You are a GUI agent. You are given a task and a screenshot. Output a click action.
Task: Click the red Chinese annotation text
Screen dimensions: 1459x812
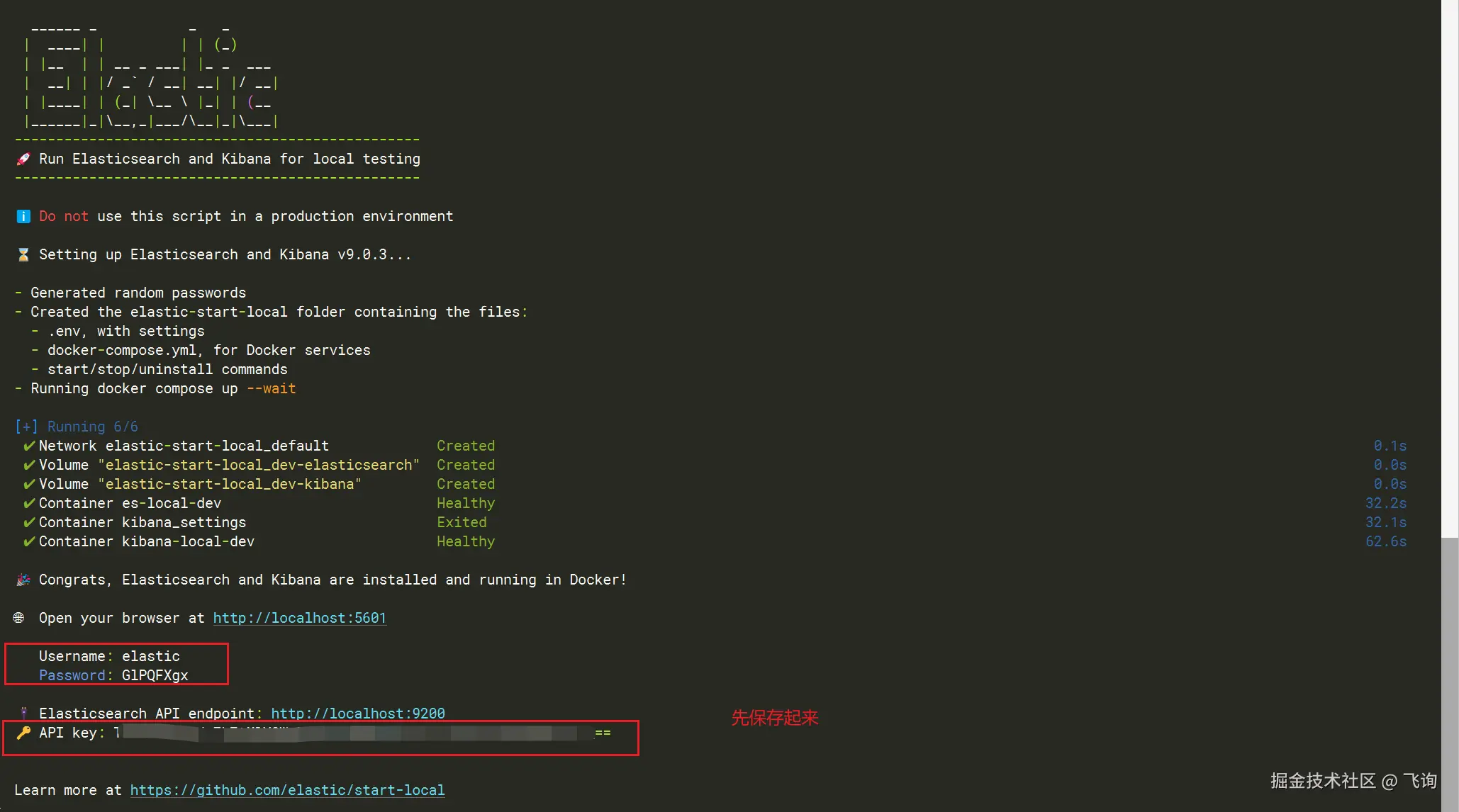pyautogui.click(x=774, y=718)
